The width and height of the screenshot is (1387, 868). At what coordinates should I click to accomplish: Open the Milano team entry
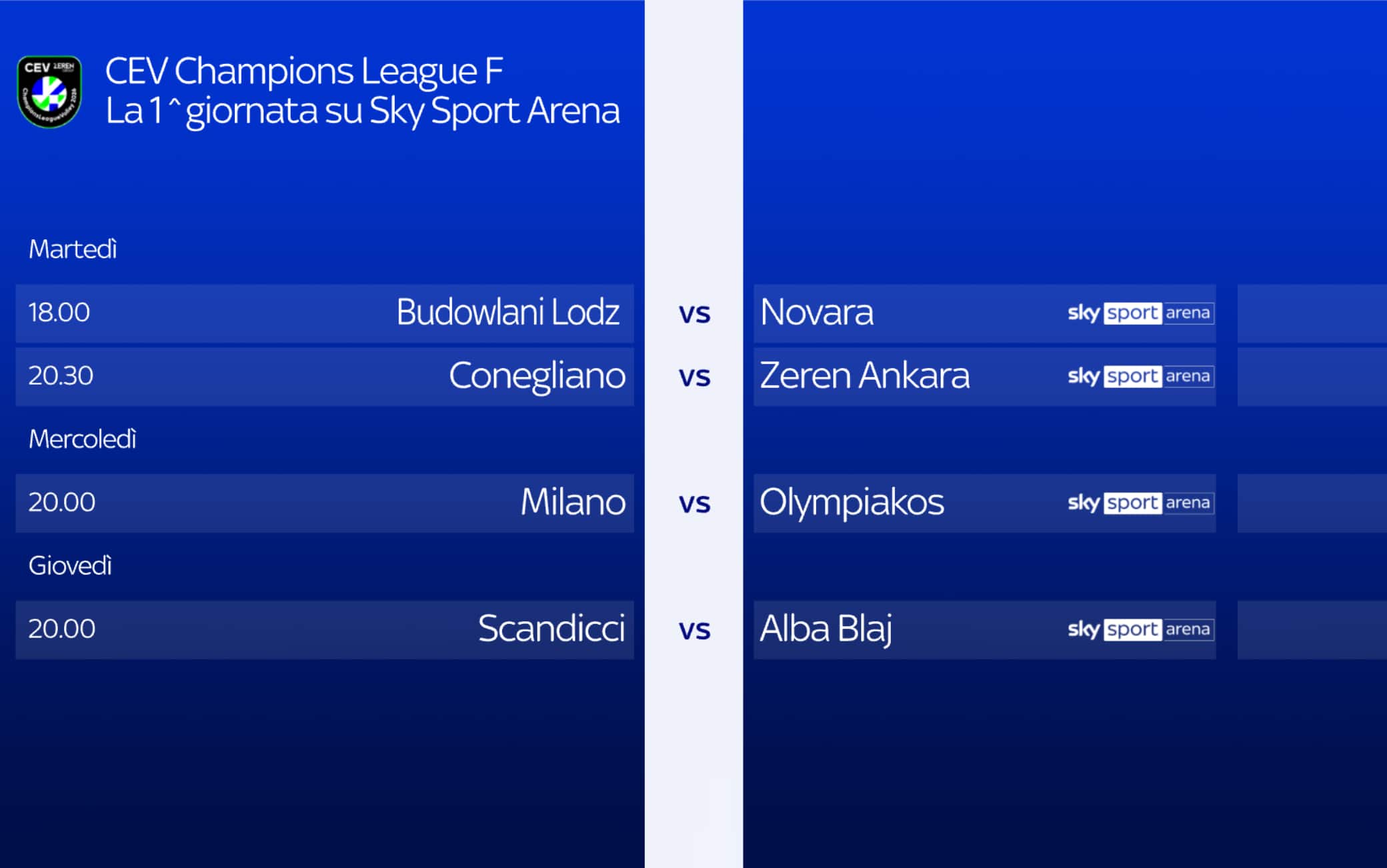[x=573, y=502]
